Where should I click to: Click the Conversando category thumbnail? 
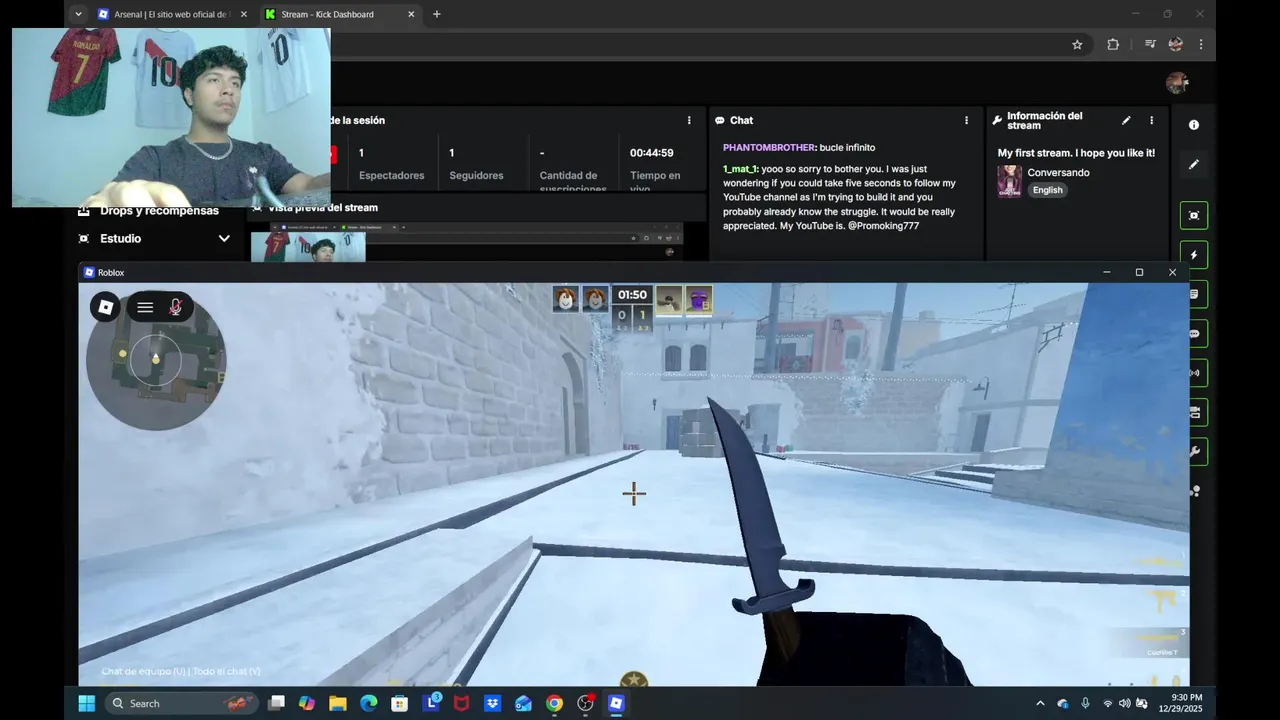[x=1009, y=181]
